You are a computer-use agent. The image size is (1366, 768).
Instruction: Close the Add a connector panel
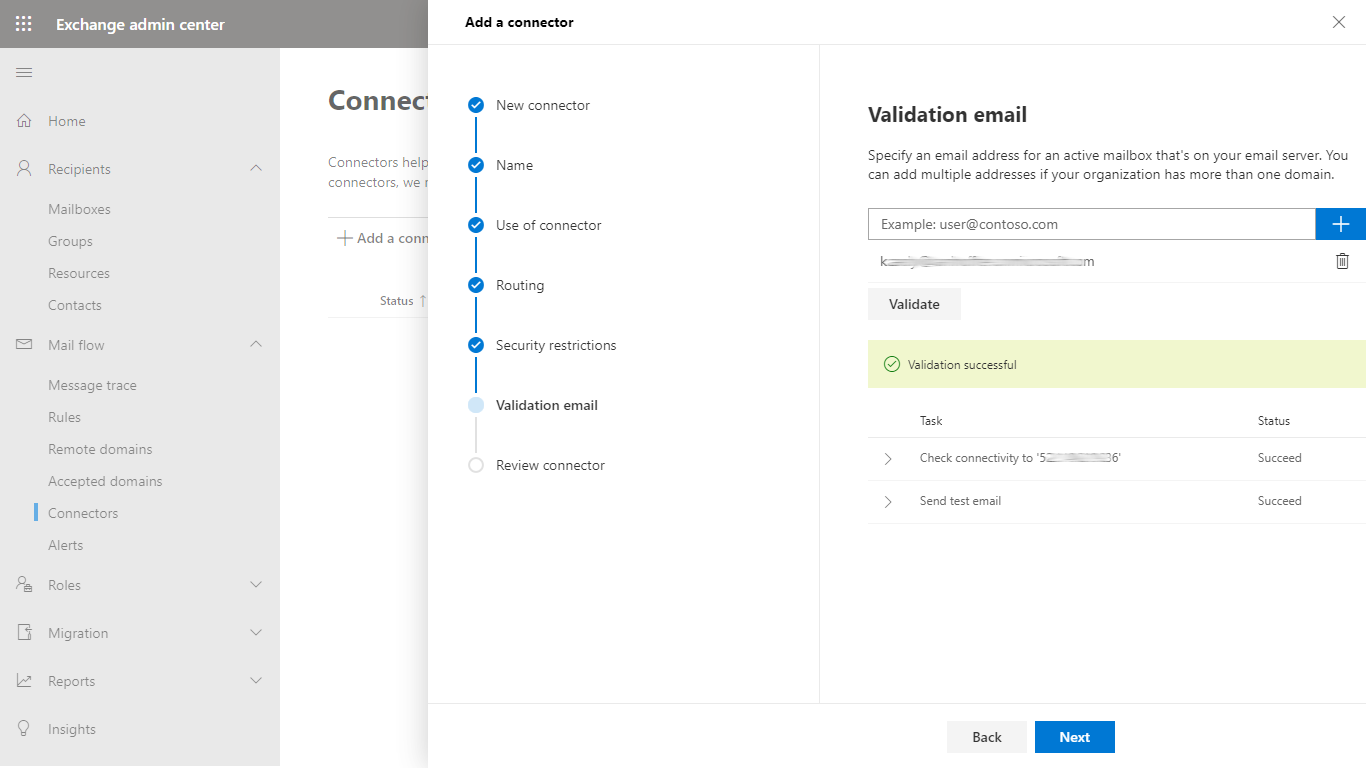click(x=1339, y=22)
